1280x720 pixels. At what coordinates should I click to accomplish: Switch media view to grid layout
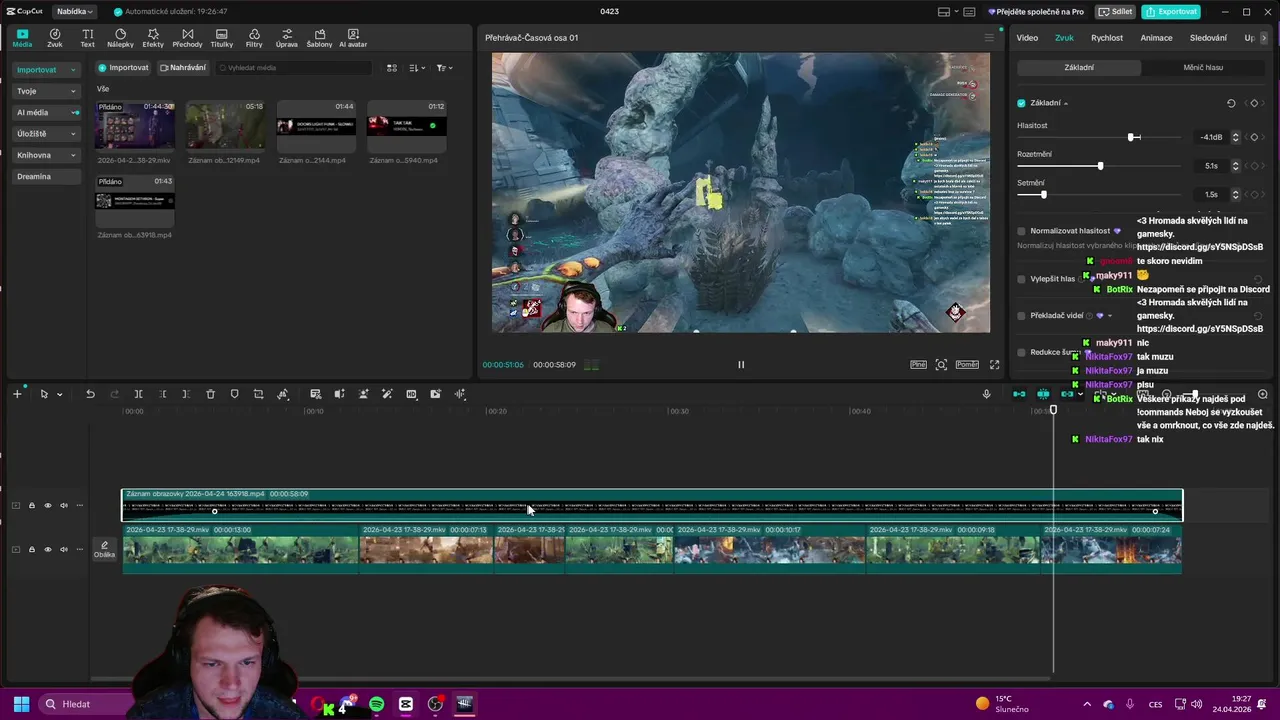click(392, 68)
